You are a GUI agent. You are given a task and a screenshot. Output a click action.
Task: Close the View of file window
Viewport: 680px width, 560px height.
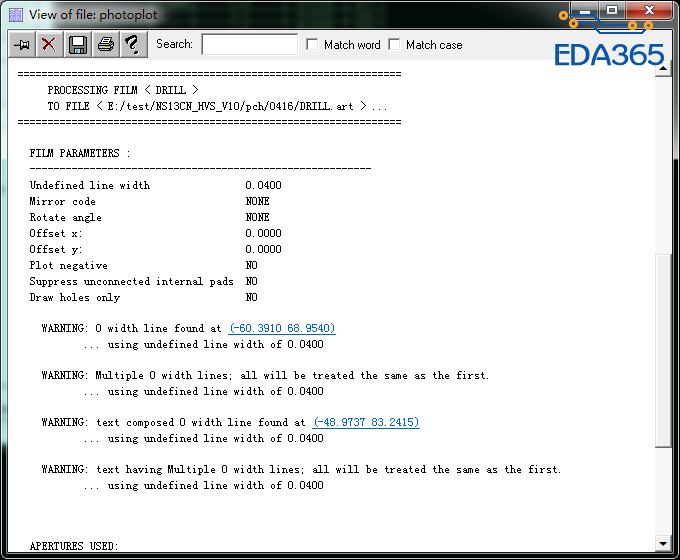pyautogui.click(x=649, y=10)
